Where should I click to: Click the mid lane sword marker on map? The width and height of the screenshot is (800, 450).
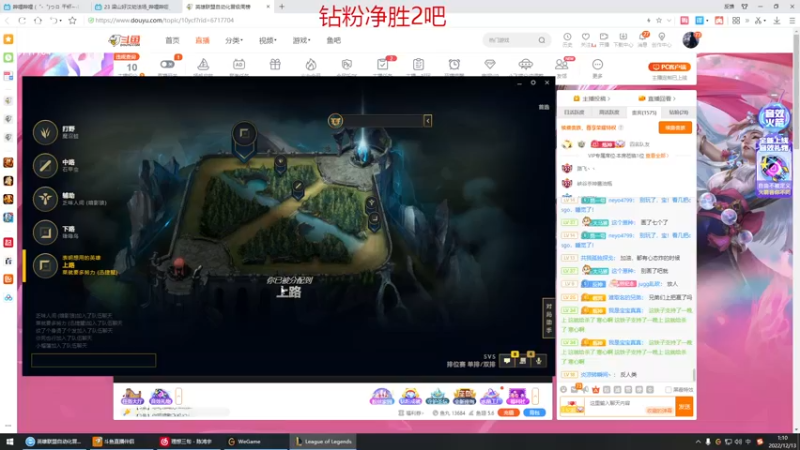click(298, 187)
